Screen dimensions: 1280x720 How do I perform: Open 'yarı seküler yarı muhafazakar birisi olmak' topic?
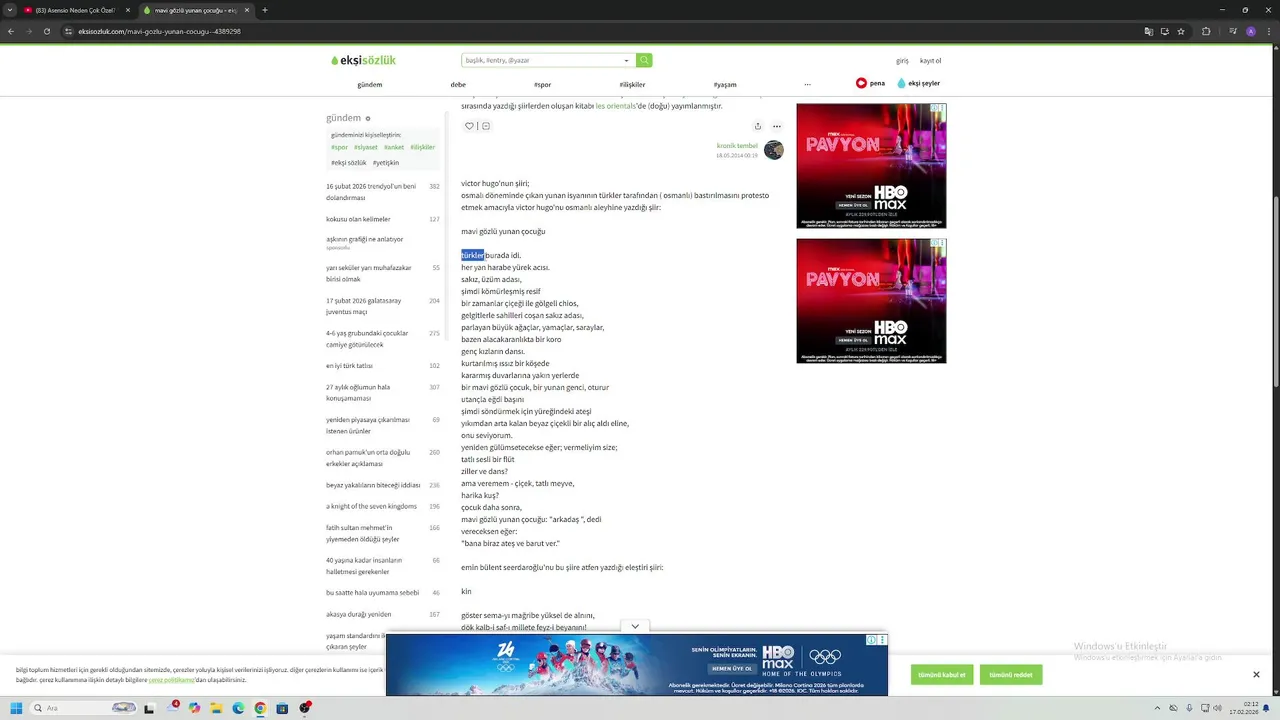pyautogui.click(x=369, y=273)
